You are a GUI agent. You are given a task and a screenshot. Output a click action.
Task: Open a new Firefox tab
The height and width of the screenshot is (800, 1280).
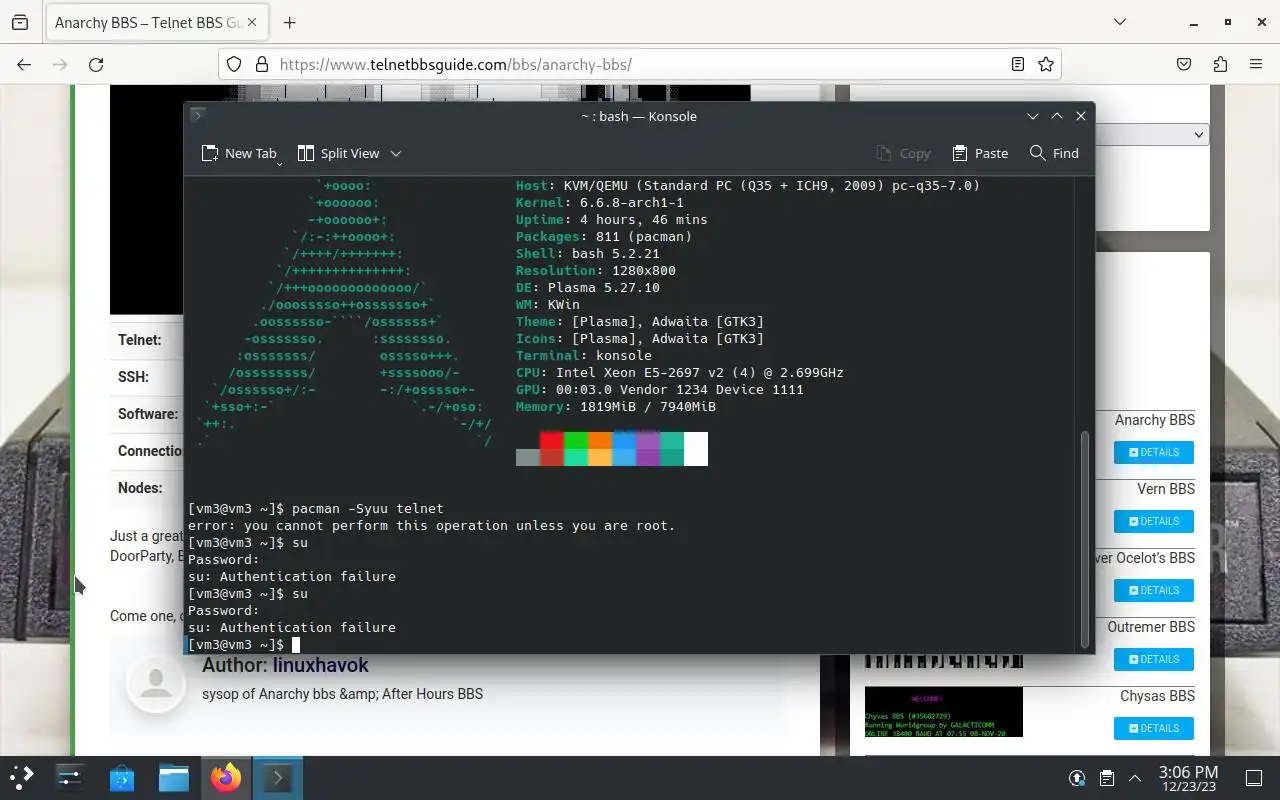(290, 22)
